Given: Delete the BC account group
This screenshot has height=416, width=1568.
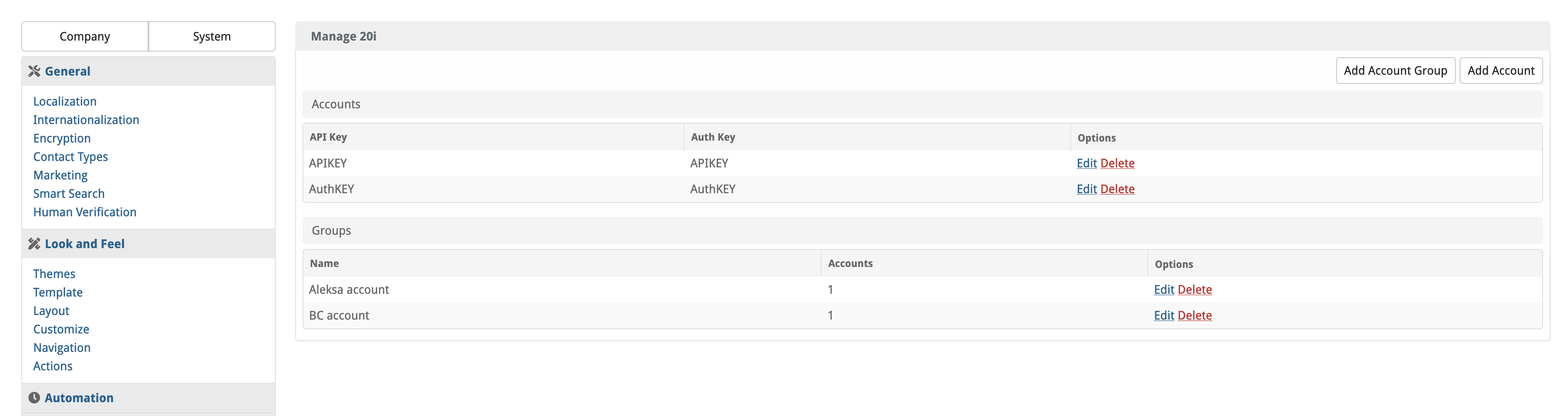Looking at the screenshot, I should (1194, 315).
